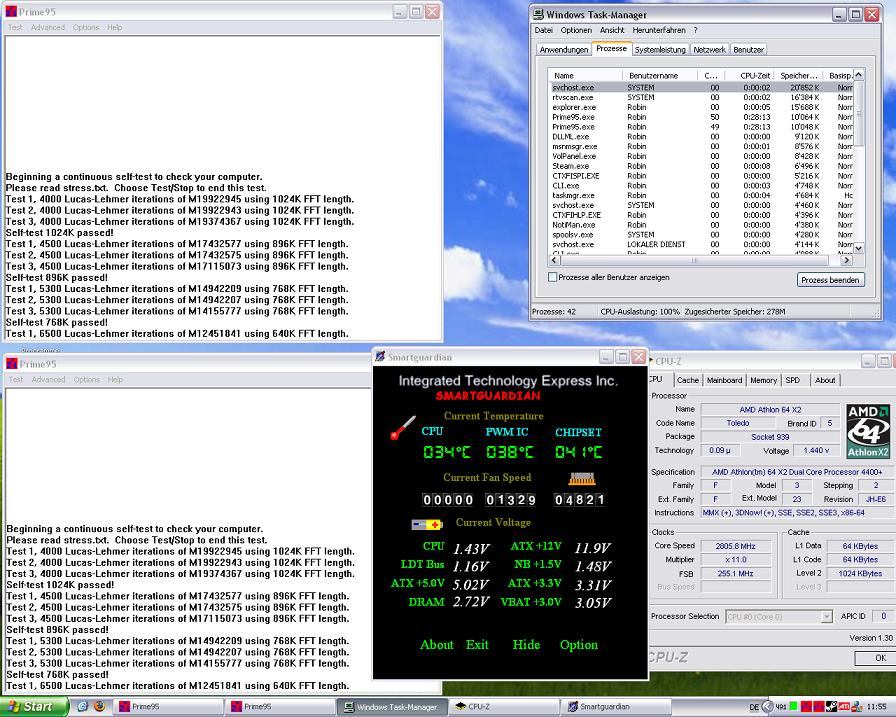The image size is (896, 717).
Task: Switch to Netzwerk tab in Task-Manager
Action: pos(709,50)
